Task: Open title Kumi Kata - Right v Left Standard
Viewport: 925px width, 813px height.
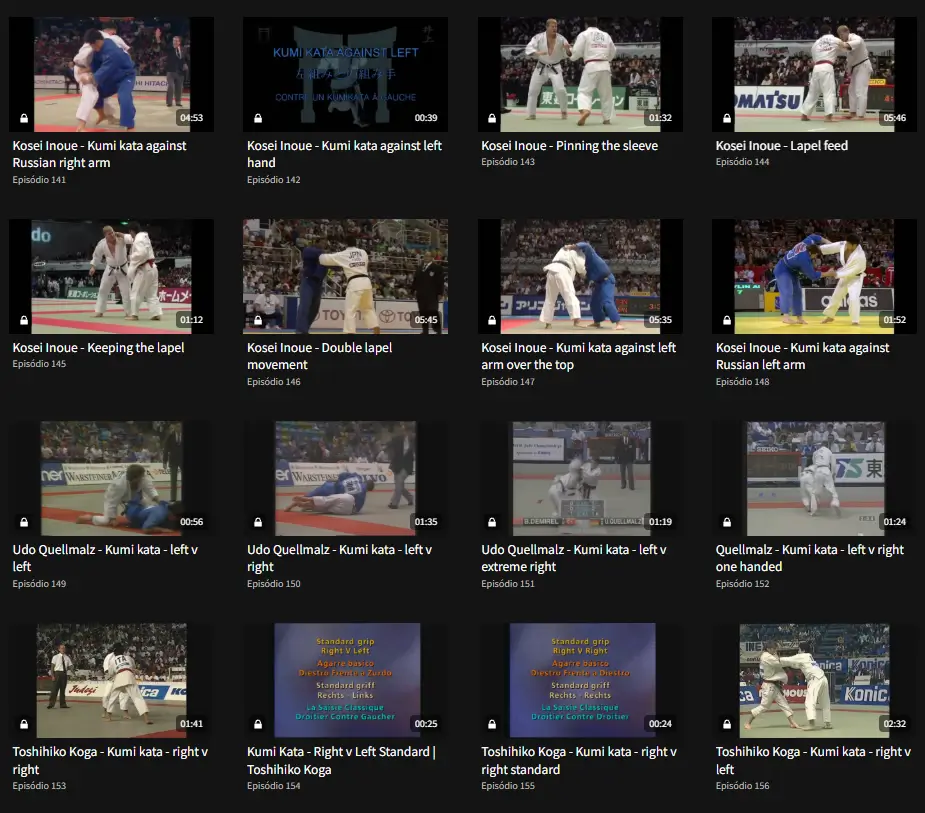Action: click(341, 760)
